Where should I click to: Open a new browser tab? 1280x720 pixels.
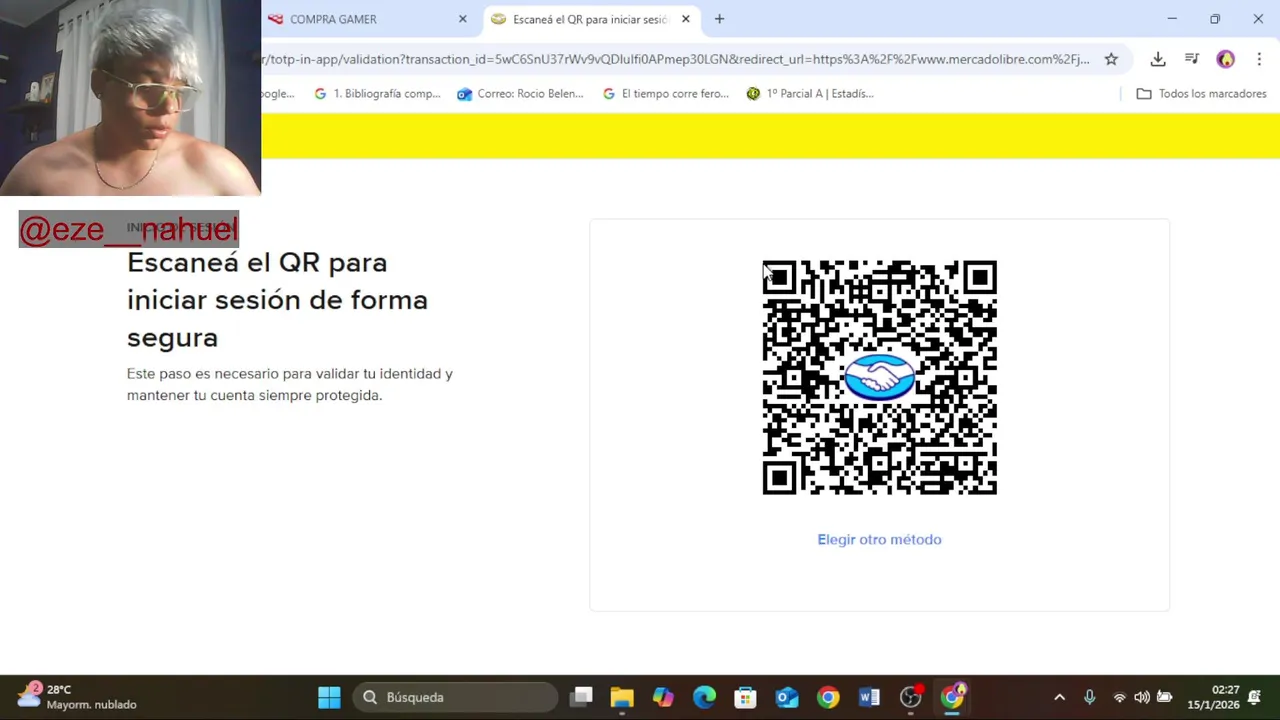(x=719, y=19)
